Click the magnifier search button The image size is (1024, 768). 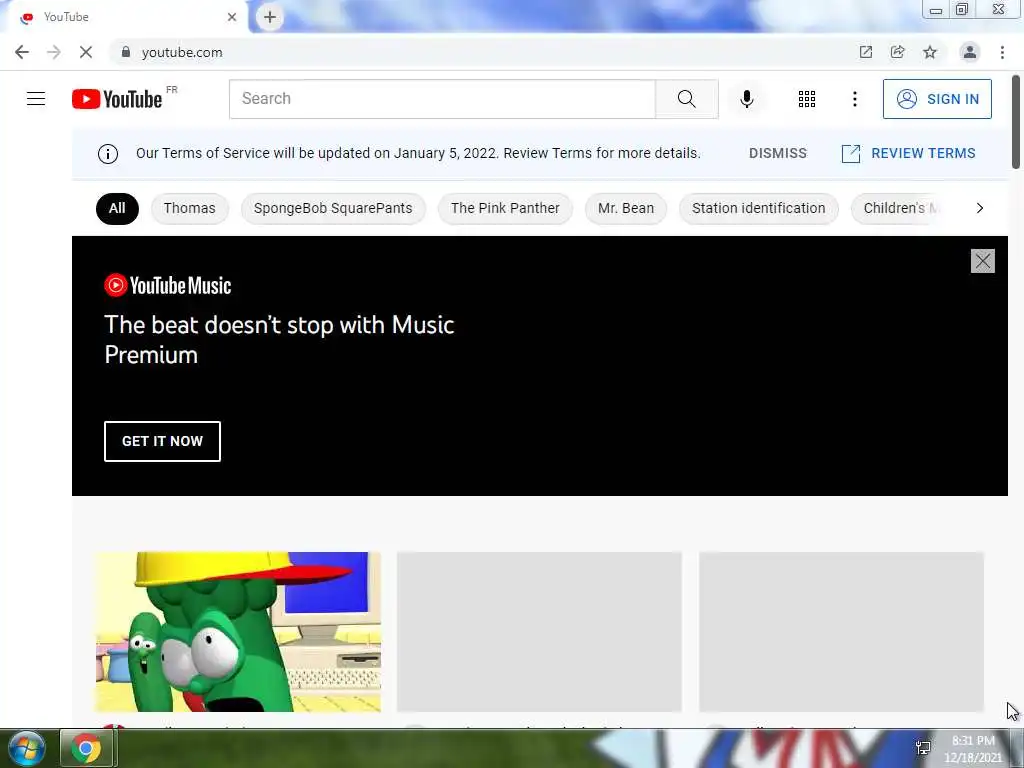686,99
